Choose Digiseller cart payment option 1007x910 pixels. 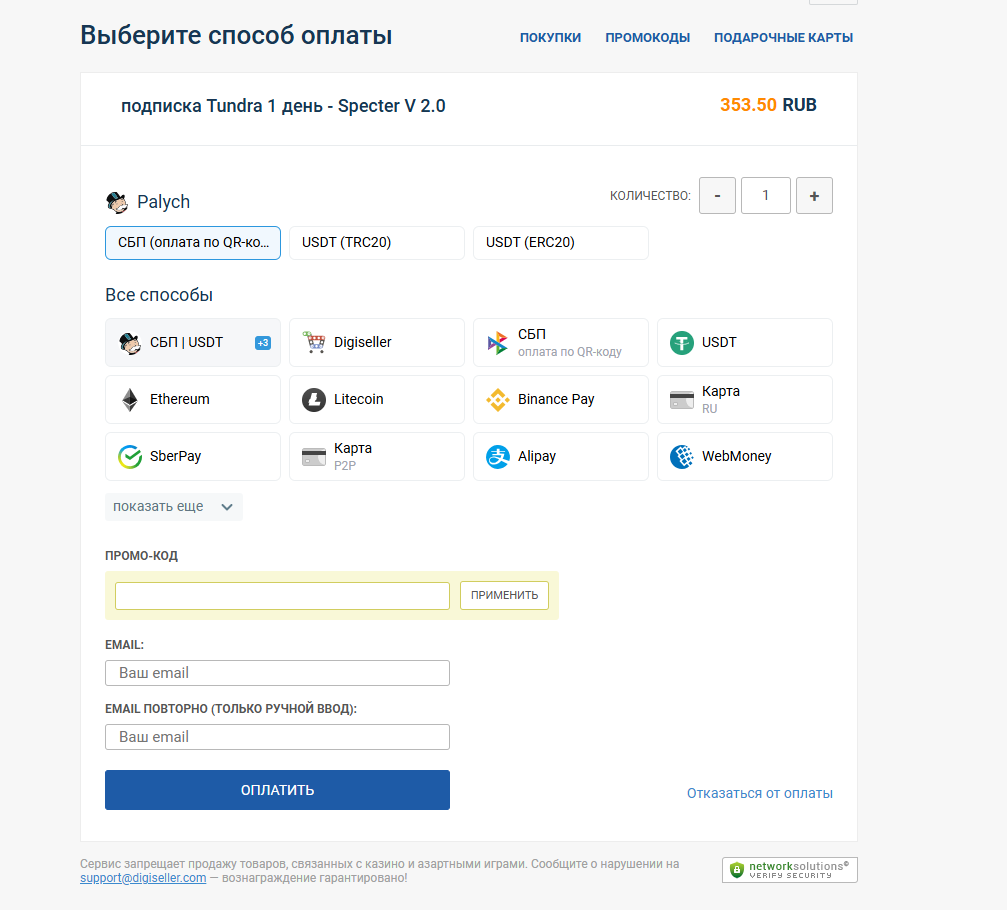click(x=376, y=342)
